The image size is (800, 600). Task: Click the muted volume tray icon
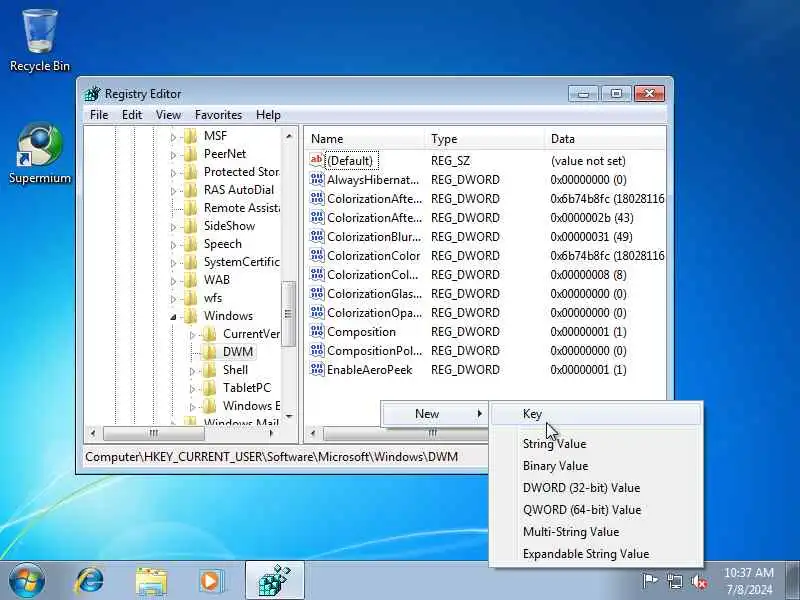pyautogui.click(x=699, y=581)
